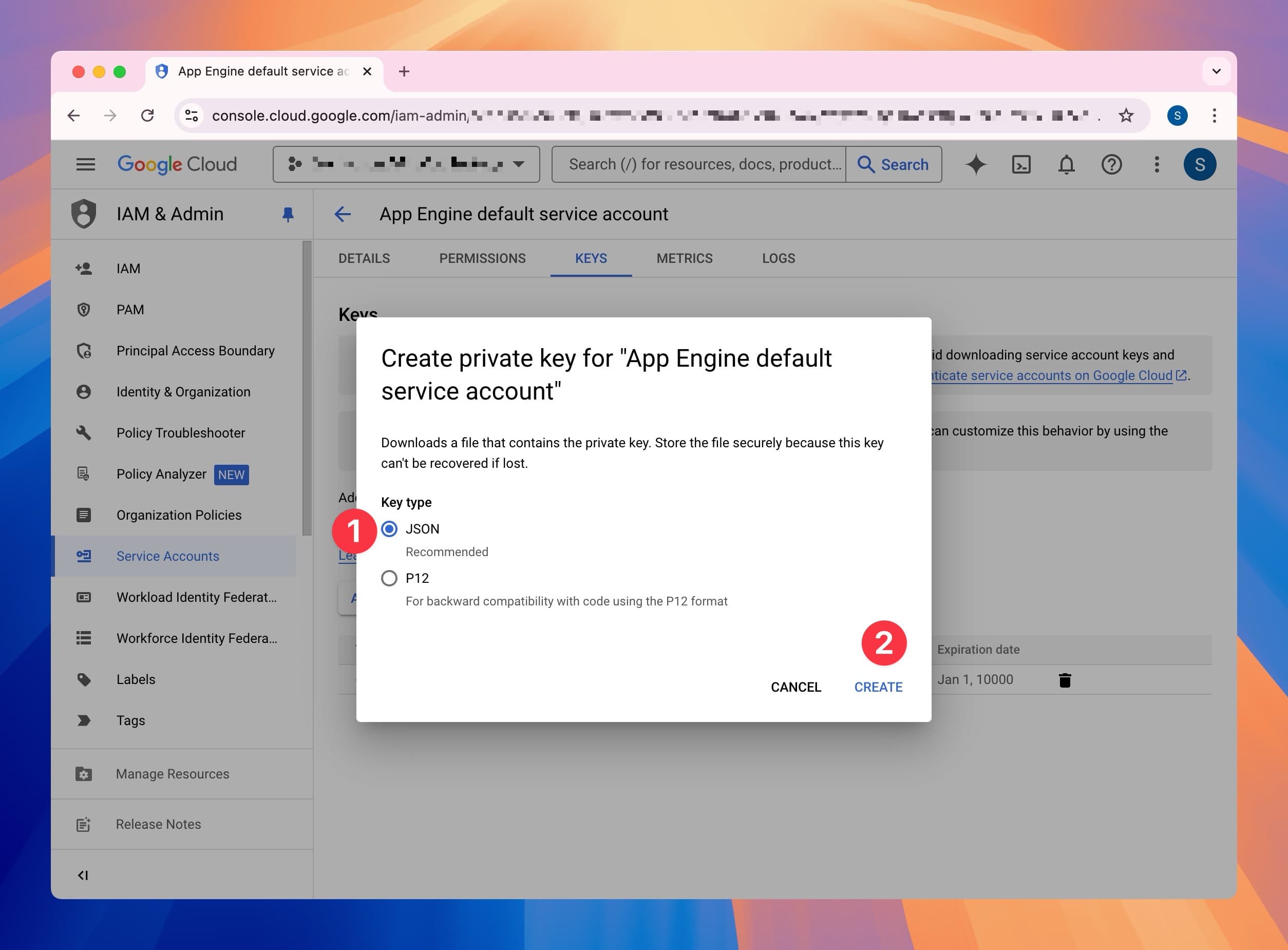Open Organization Policies
The height and width of the screenshot is (950, 1288).
point(174,515)
